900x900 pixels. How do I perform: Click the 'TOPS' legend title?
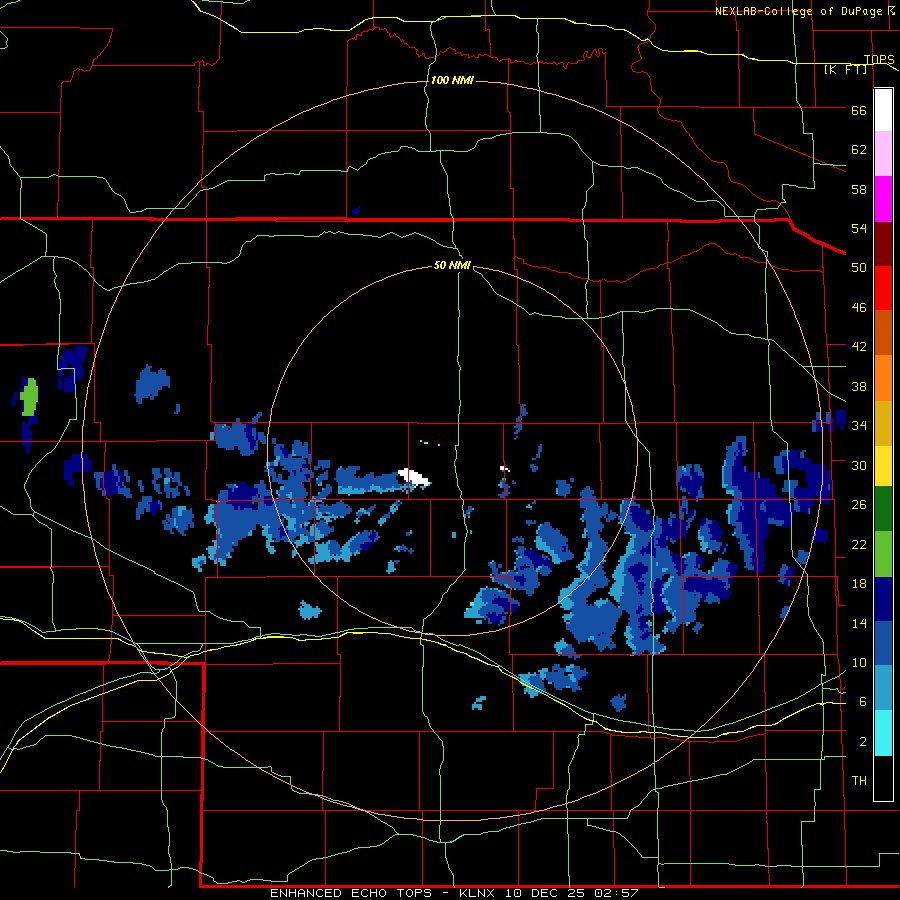click(x=879, y=59)
